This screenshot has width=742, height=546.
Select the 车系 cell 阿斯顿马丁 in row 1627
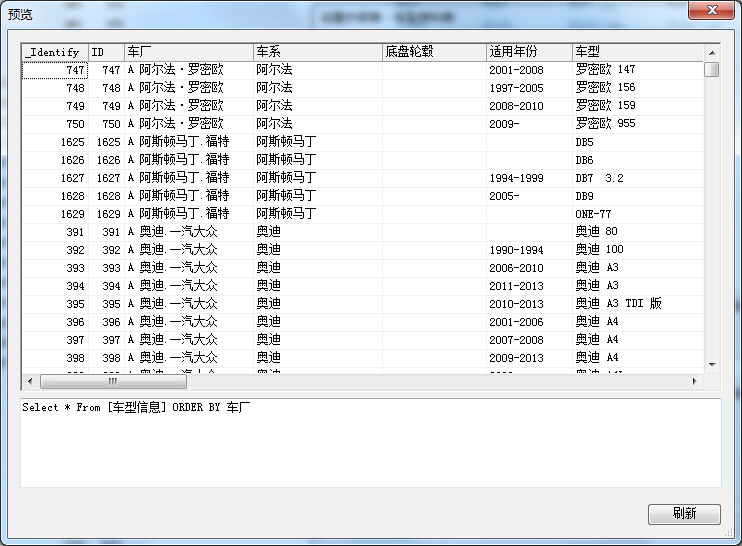point(318,178)
